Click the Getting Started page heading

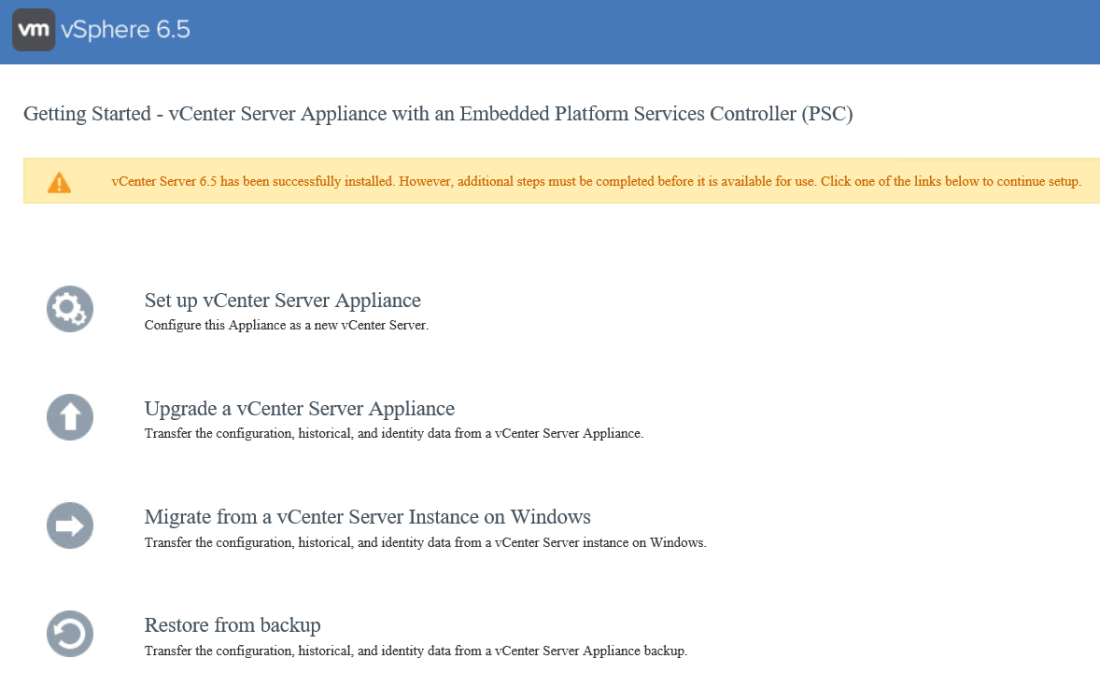437,113
